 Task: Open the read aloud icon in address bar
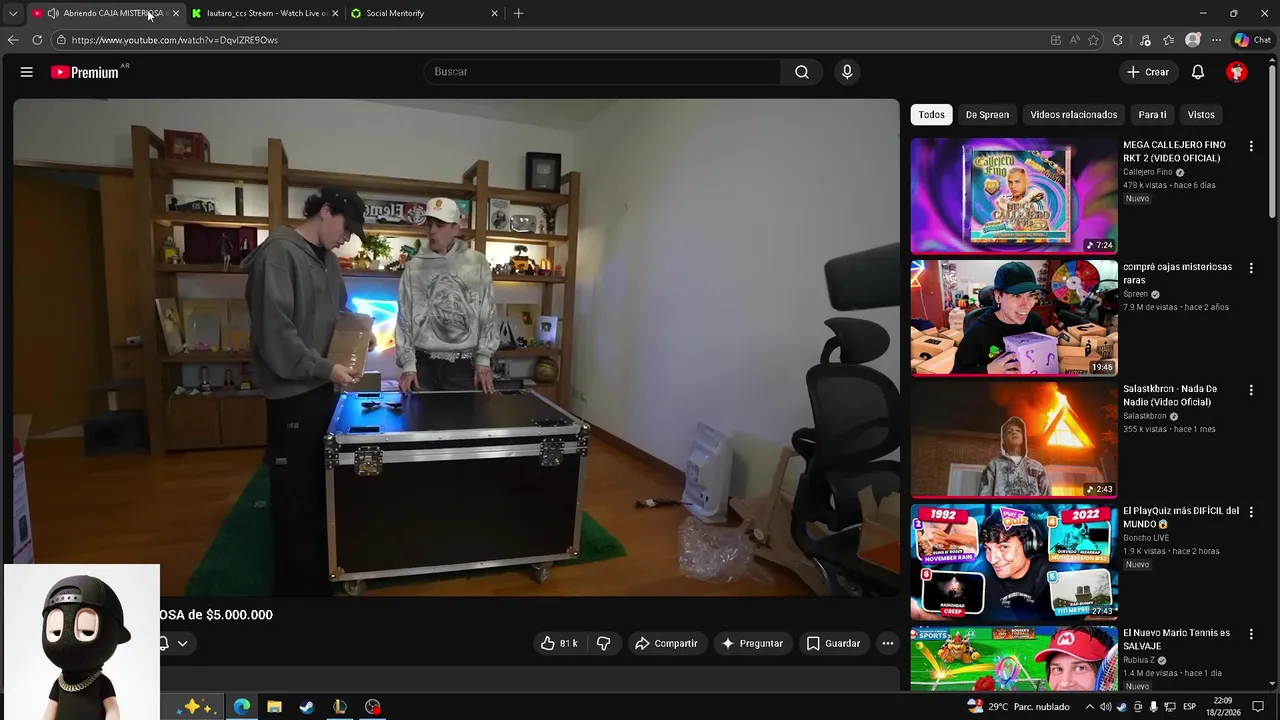(1075, 40)
